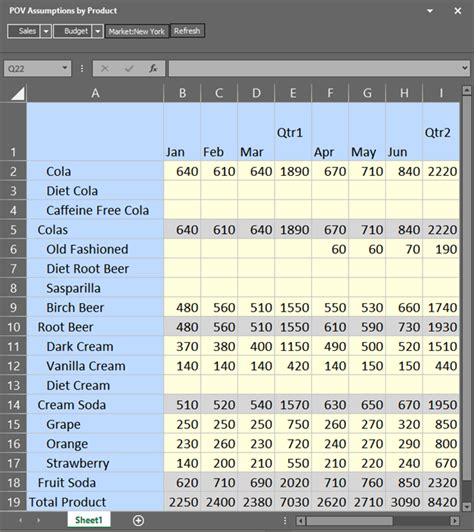Viewport: 474px width, 532px height.
Task: Click the vertical scrollbar up arrow
Action: 467,90
